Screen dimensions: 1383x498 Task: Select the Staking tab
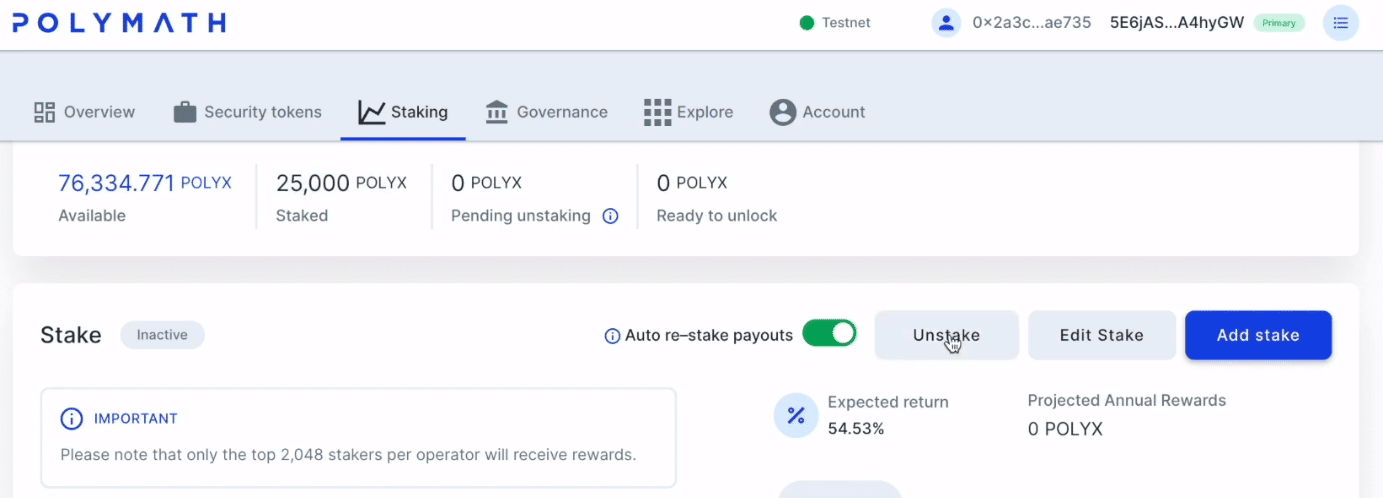point(403,112)
